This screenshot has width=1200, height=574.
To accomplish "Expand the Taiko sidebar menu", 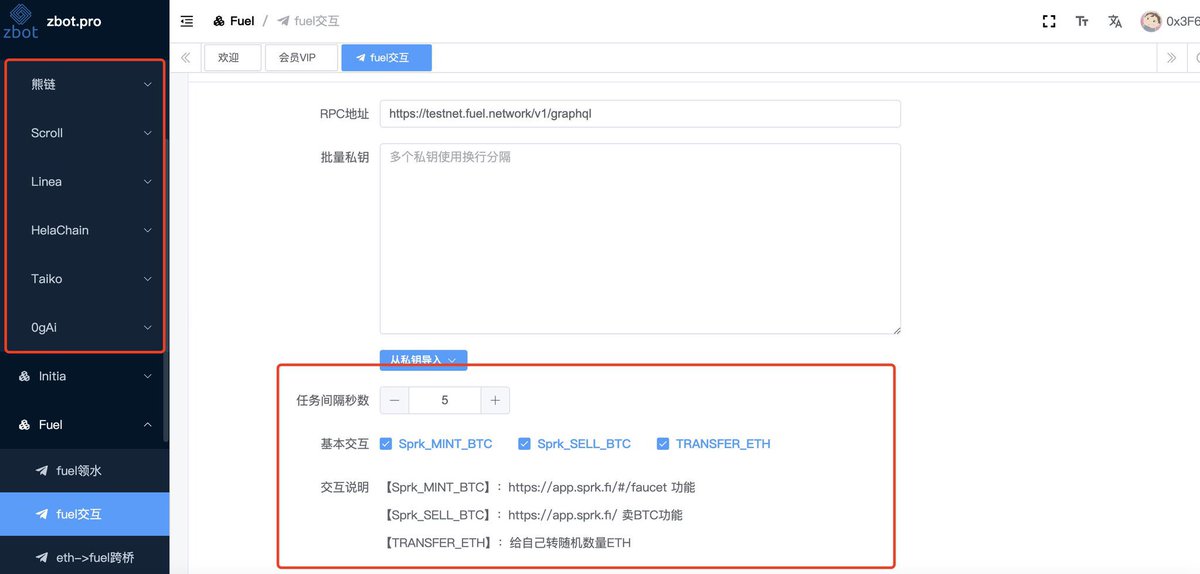I will click(x=85, y=279).
